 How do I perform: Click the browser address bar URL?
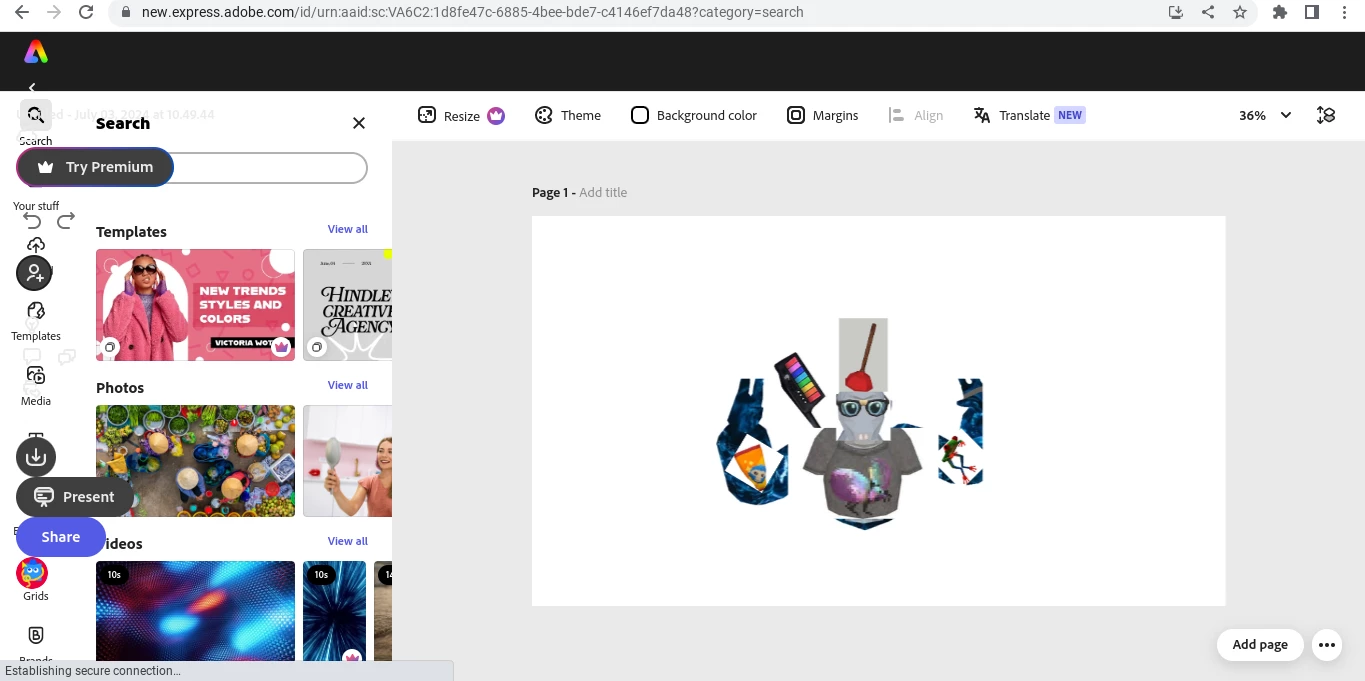pyautogui.click(x=472, y=12)
